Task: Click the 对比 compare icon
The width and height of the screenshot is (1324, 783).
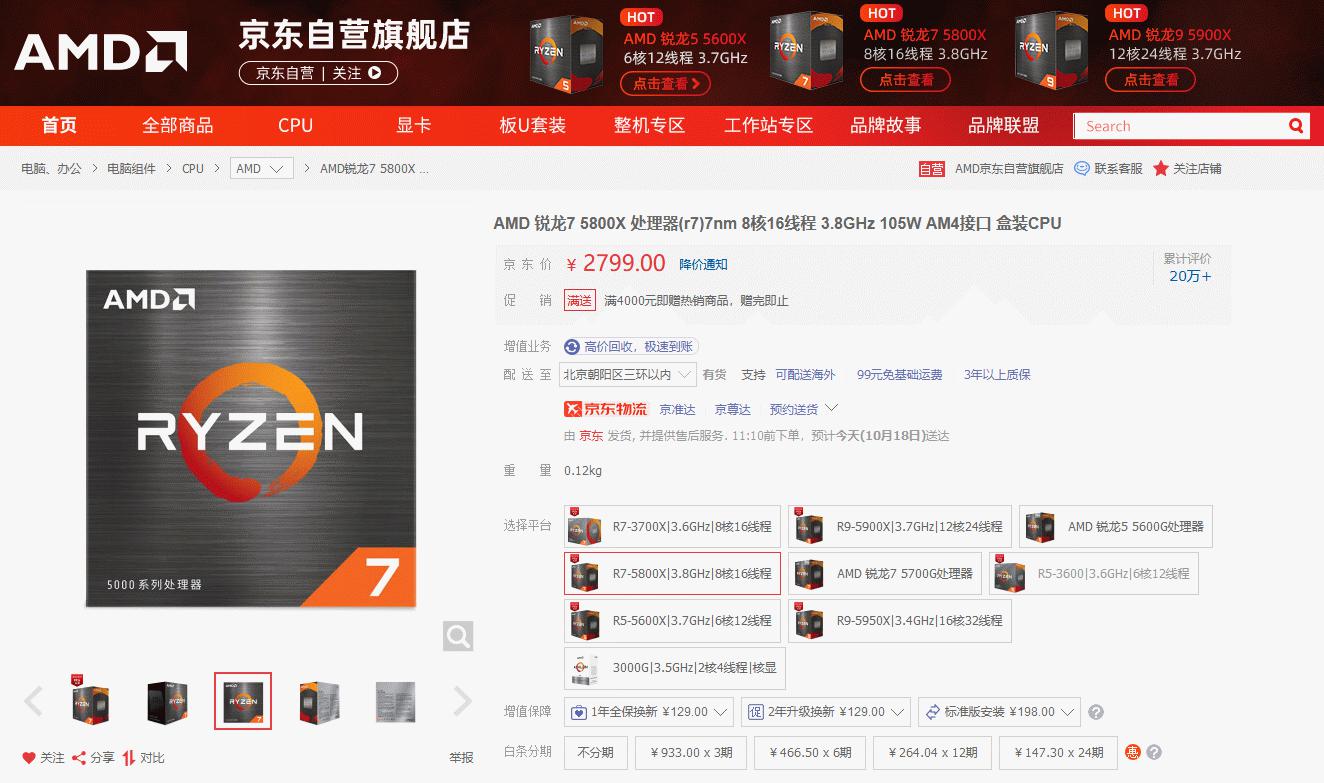Action: coord(129,758)
